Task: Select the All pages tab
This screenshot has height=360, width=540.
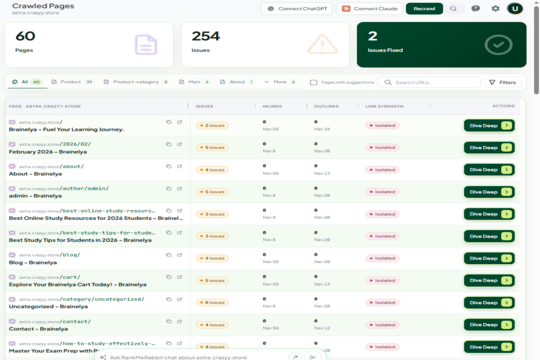Action: click(x=27, y=82)
